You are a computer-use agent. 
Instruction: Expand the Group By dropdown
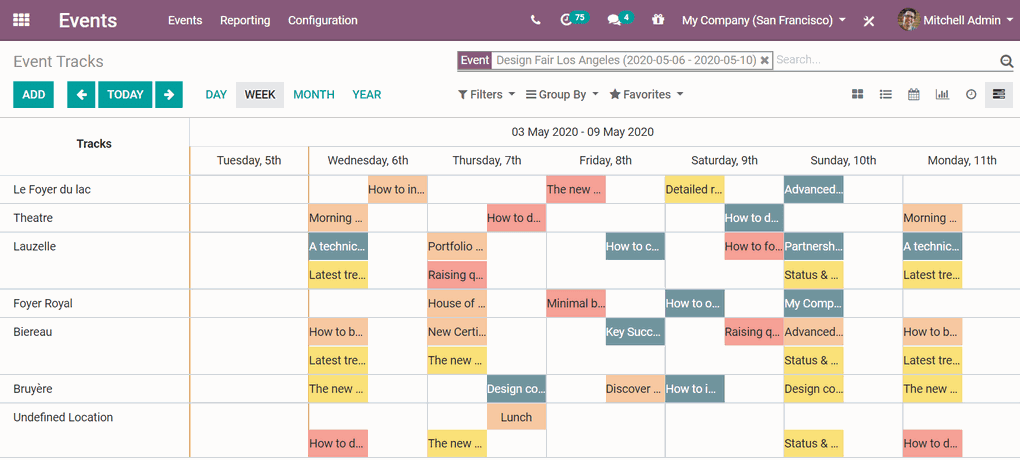pyautogui.click(x=561, y=95)
